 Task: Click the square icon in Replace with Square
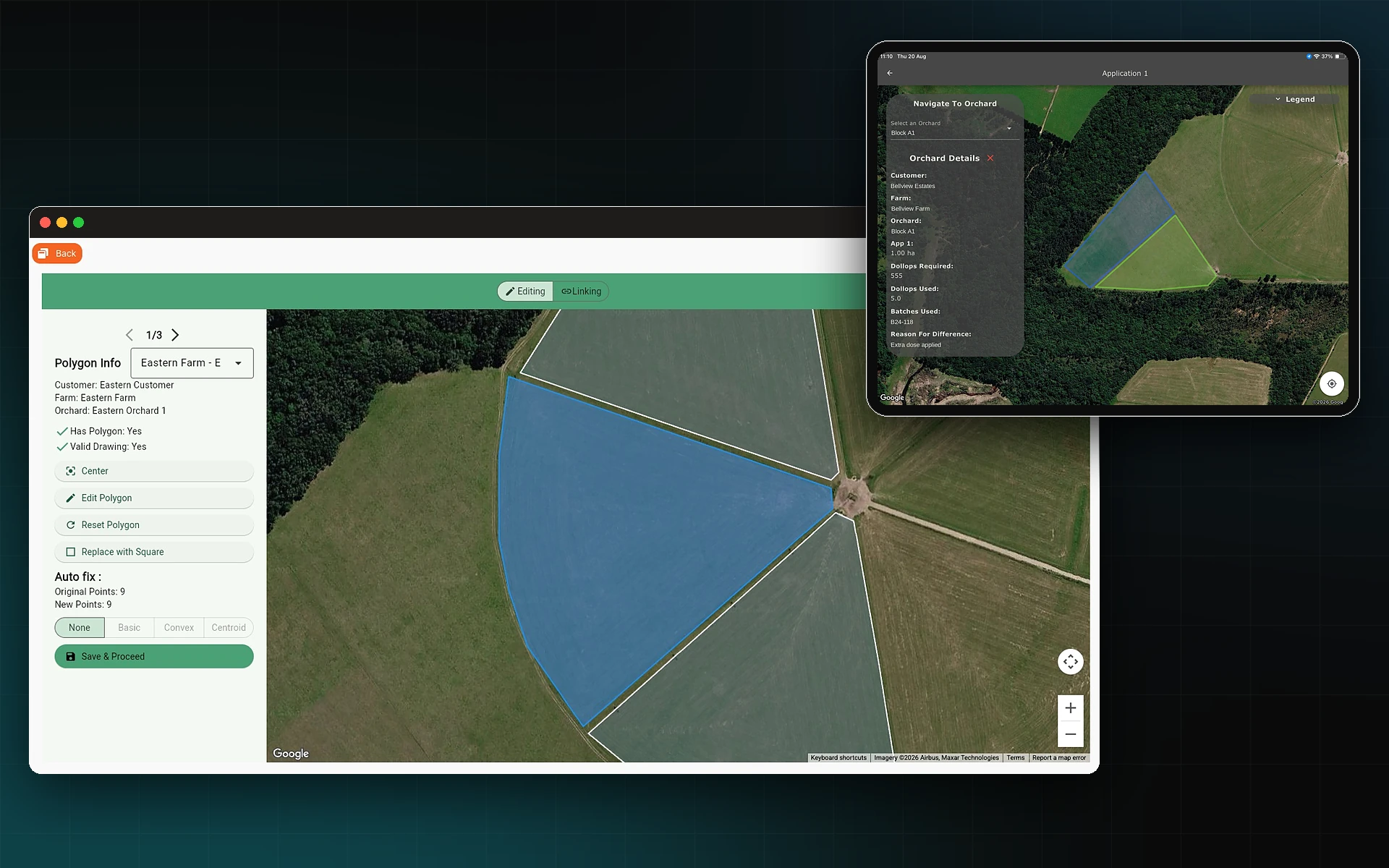click(71, 552)
